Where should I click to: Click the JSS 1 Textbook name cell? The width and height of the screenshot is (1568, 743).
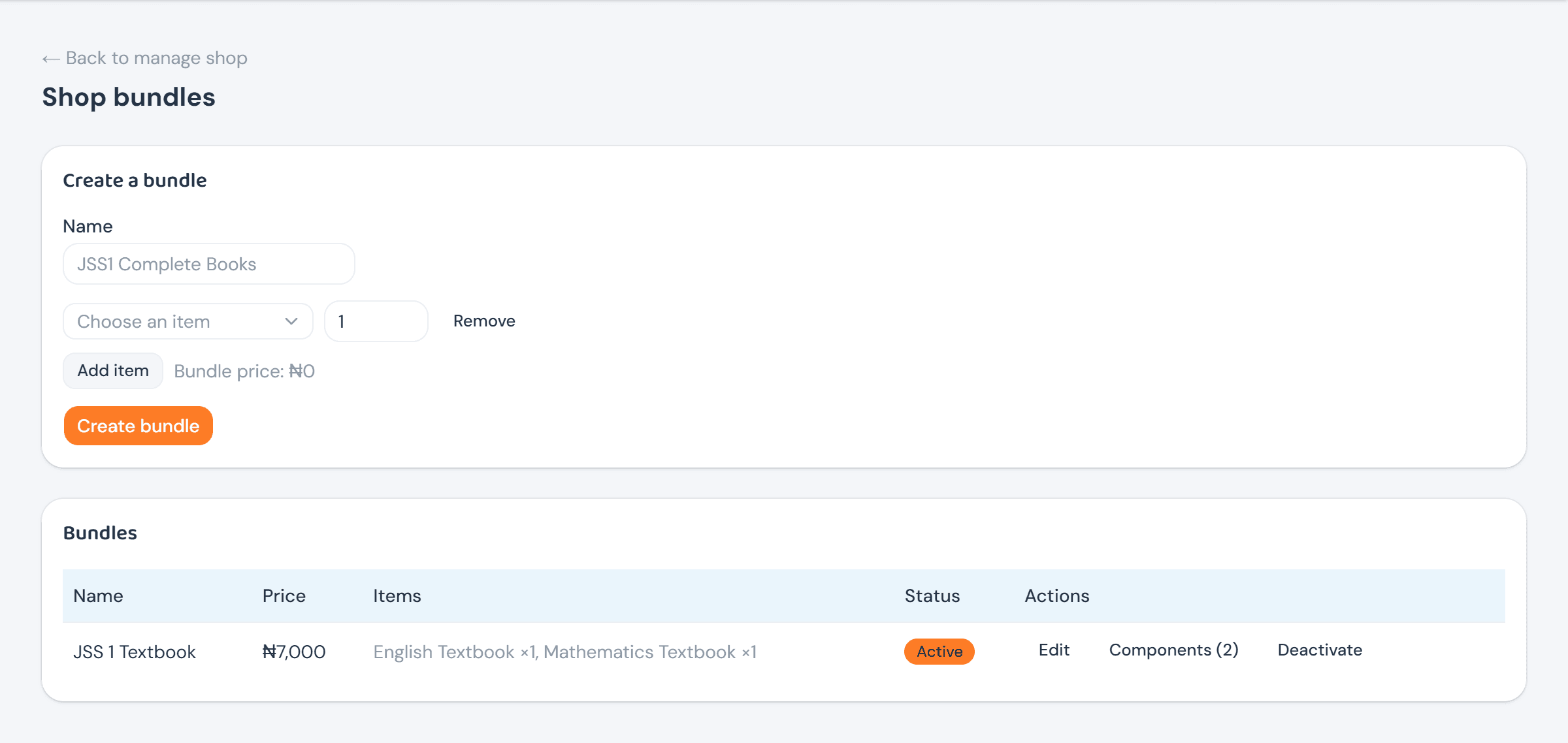135,652
